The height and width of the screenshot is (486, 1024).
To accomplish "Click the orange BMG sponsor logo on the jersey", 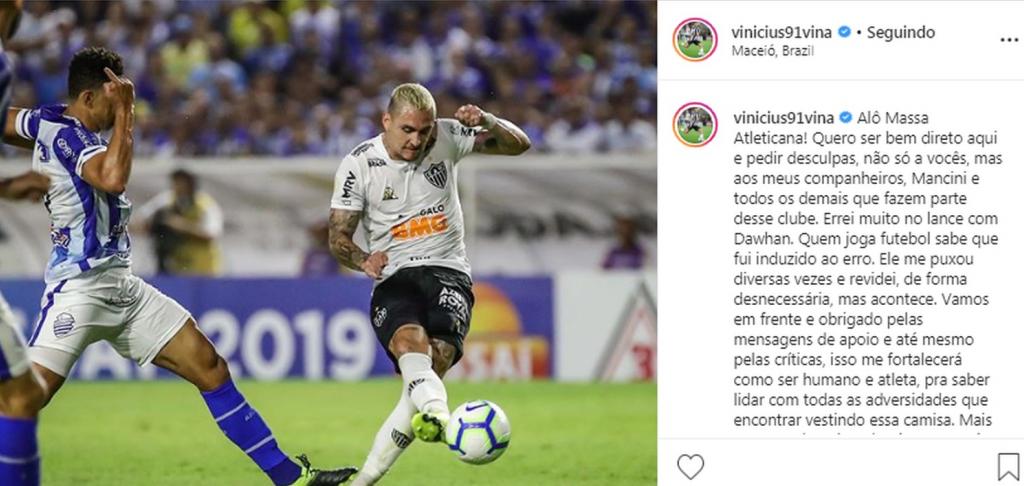I will pyautogui.click(x=419, y=226).
